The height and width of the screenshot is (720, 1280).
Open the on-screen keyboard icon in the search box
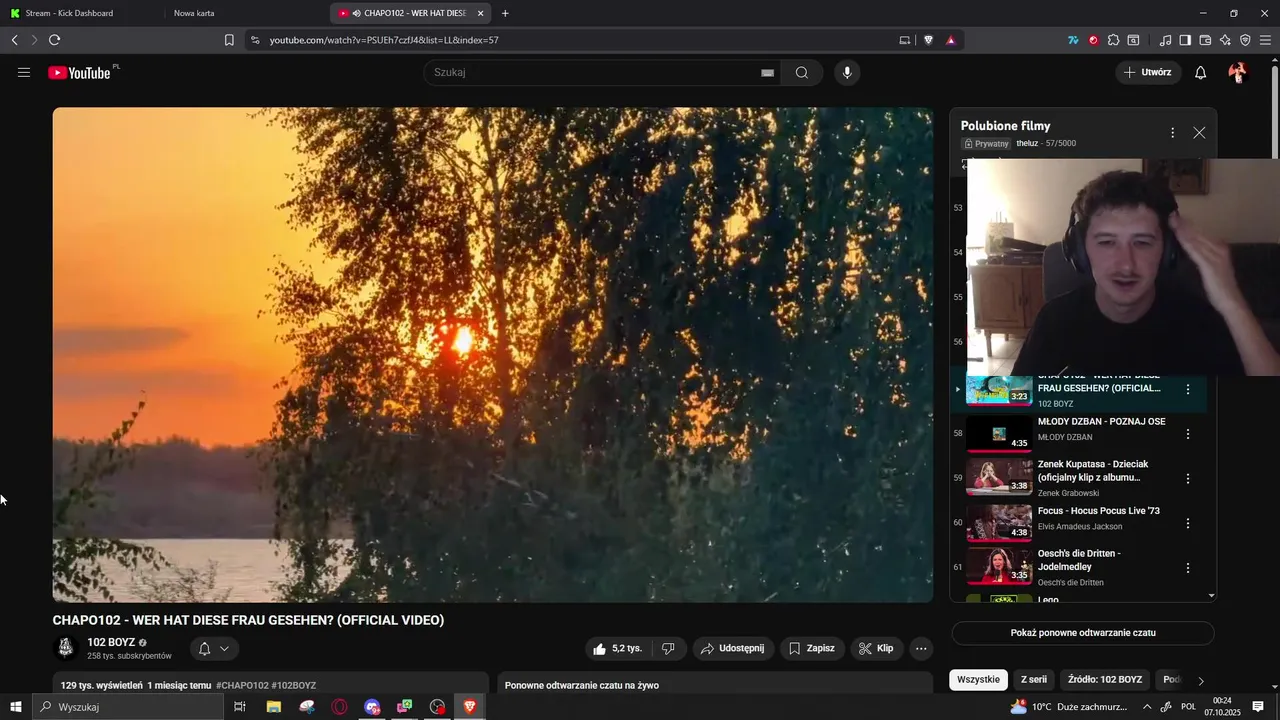tap(767, 73)
